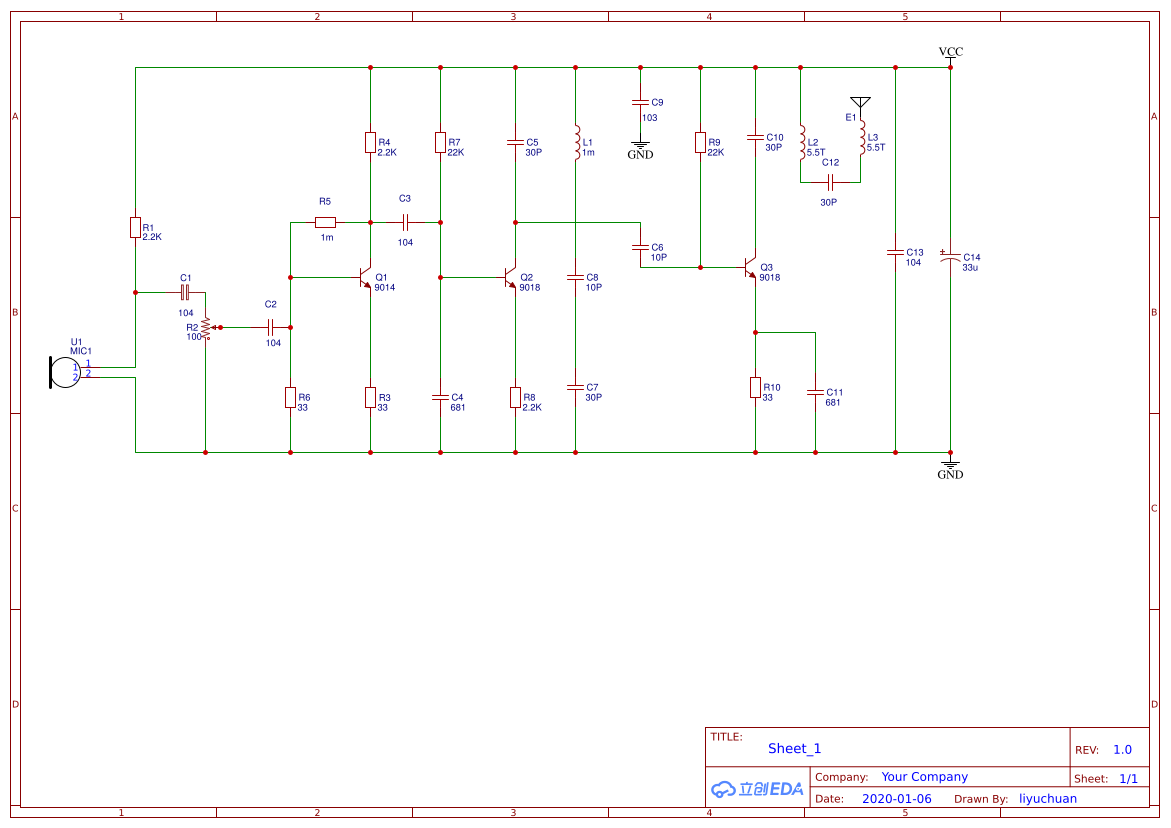The height and width of the screenshot is (828, 1171).
Task: Select capacitor C9 symbol
Action: [640, 102]
